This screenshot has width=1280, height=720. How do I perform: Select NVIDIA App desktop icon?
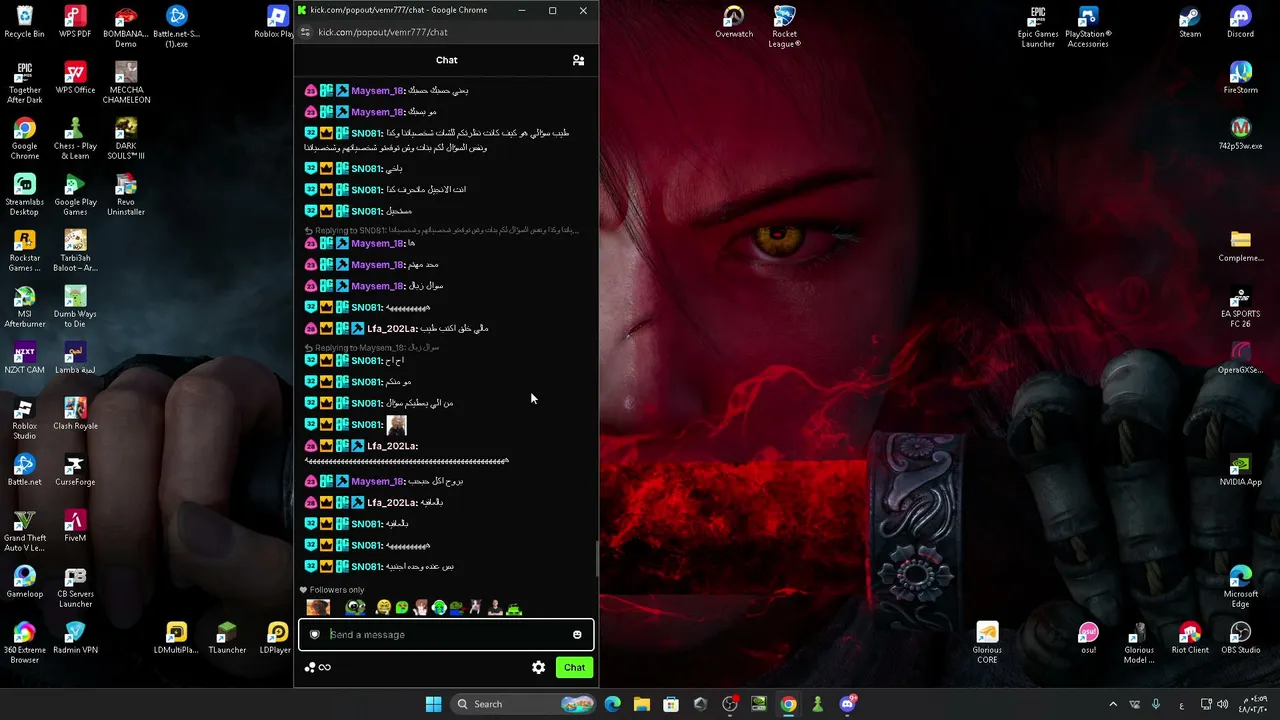pos(1240,470)
